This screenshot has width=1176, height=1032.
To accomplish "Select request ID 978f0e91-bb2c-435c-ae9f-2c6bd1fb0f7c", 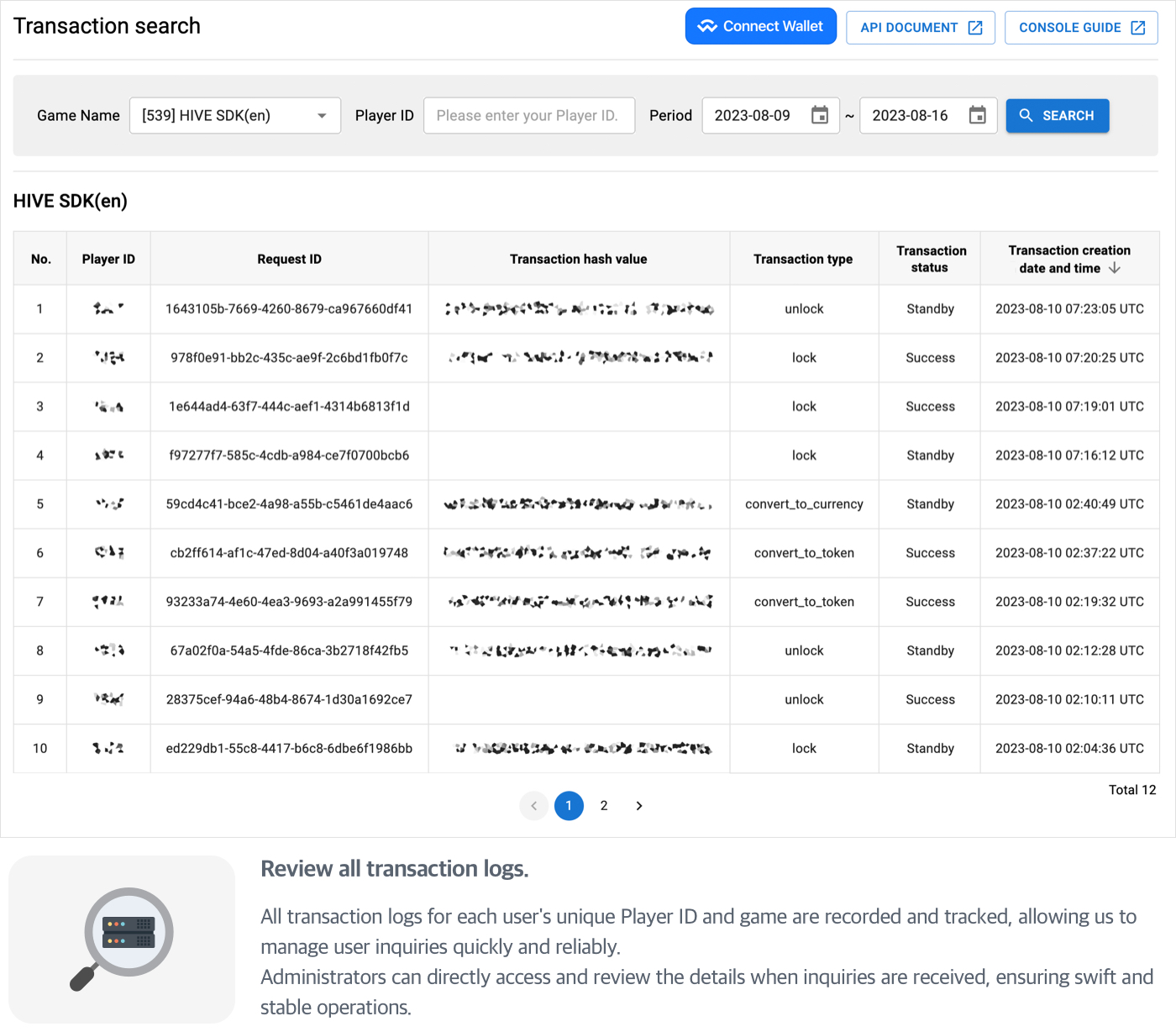I will [x=289, y=357].
